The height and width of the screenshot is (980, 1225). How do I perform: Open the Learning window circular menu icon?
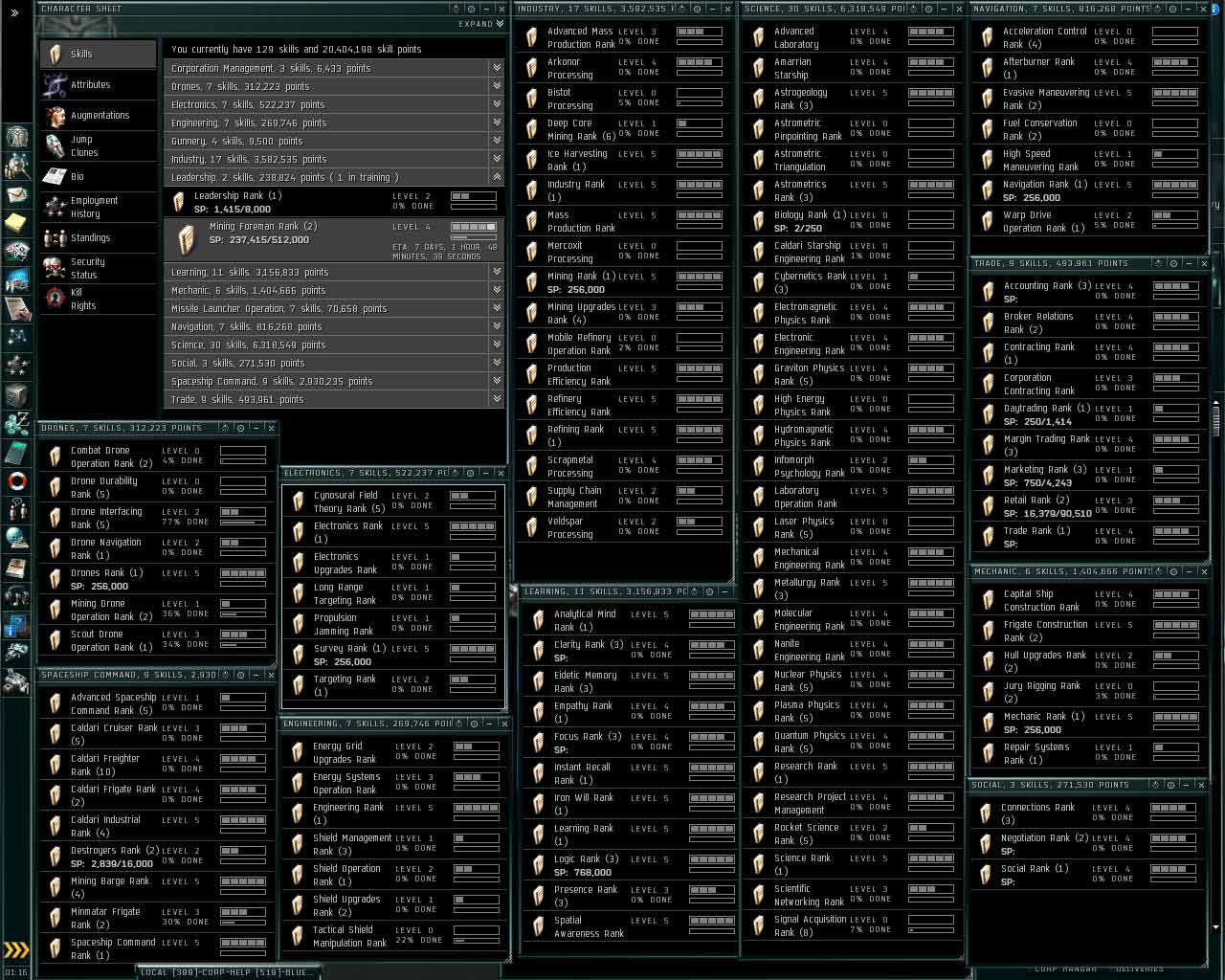[708, 591]
